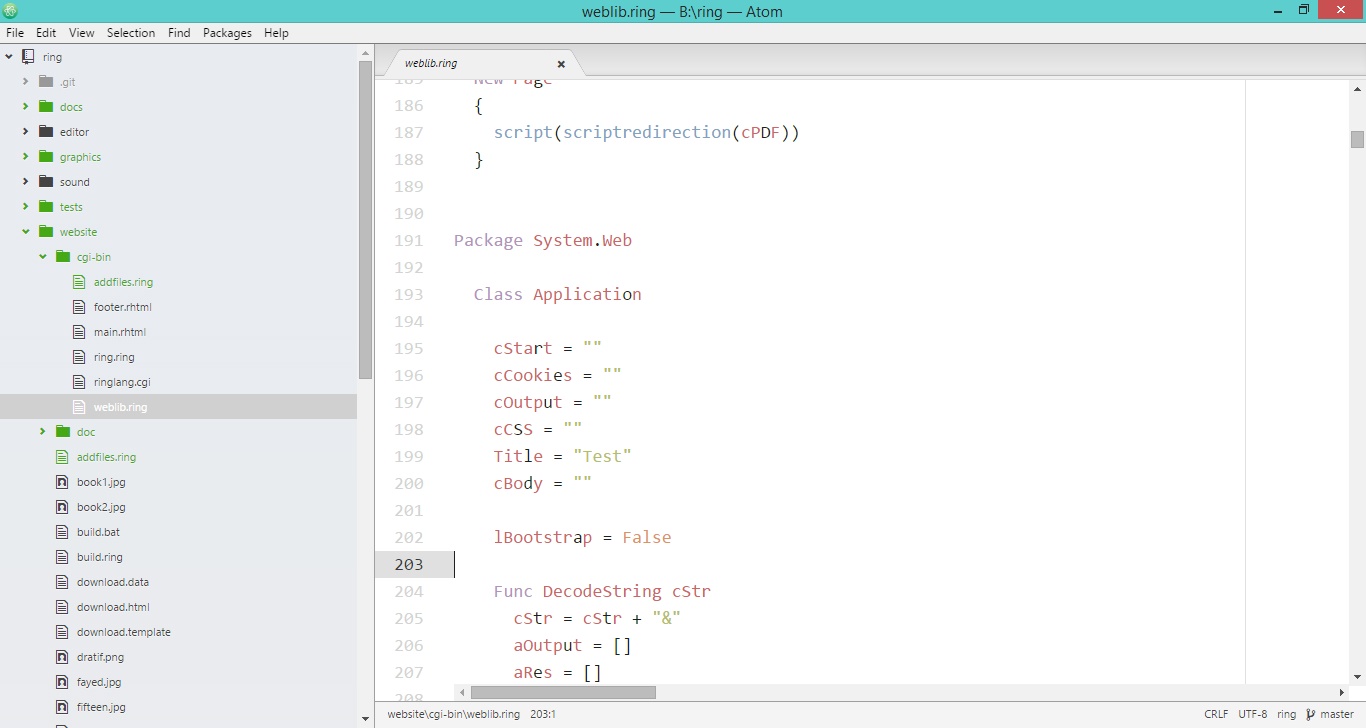
Task: Click the fayed.jpg image file icon
Action: [62, 681]
